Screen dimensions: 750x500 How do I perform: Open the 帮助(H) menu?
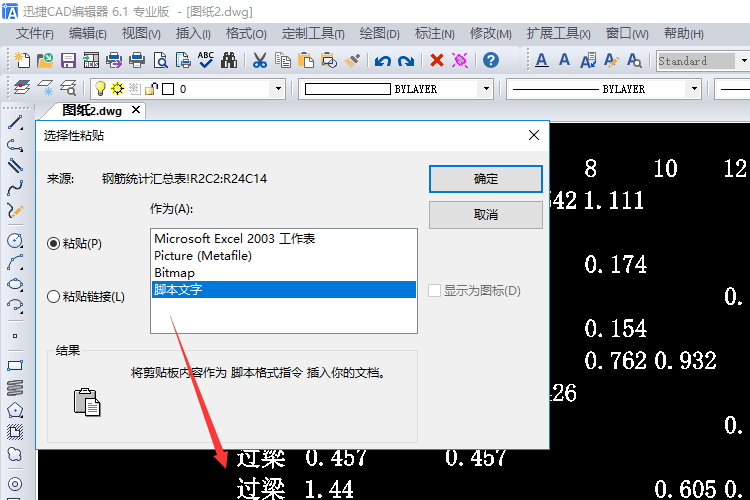click(x=684, y=34)
